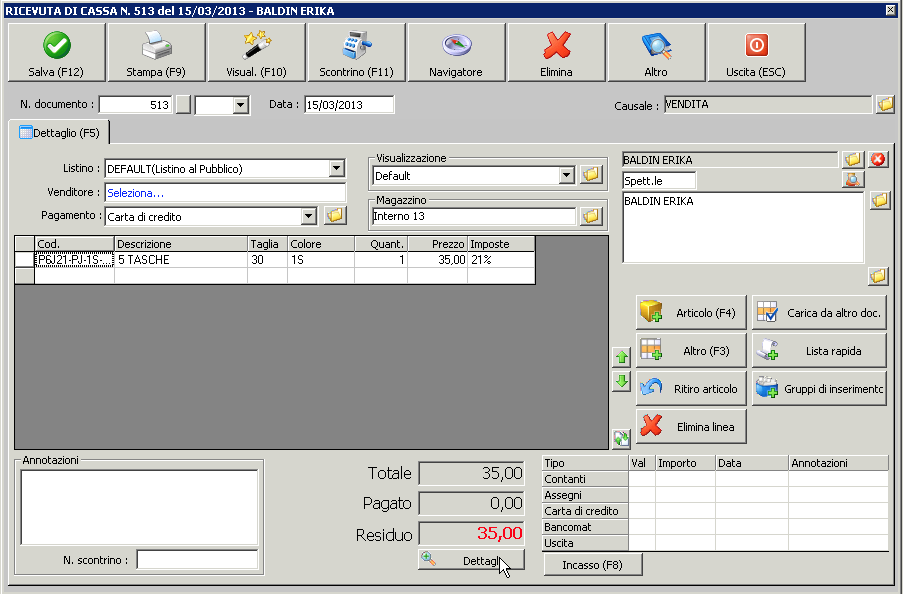Click the Quant. column header

point(381,244)
